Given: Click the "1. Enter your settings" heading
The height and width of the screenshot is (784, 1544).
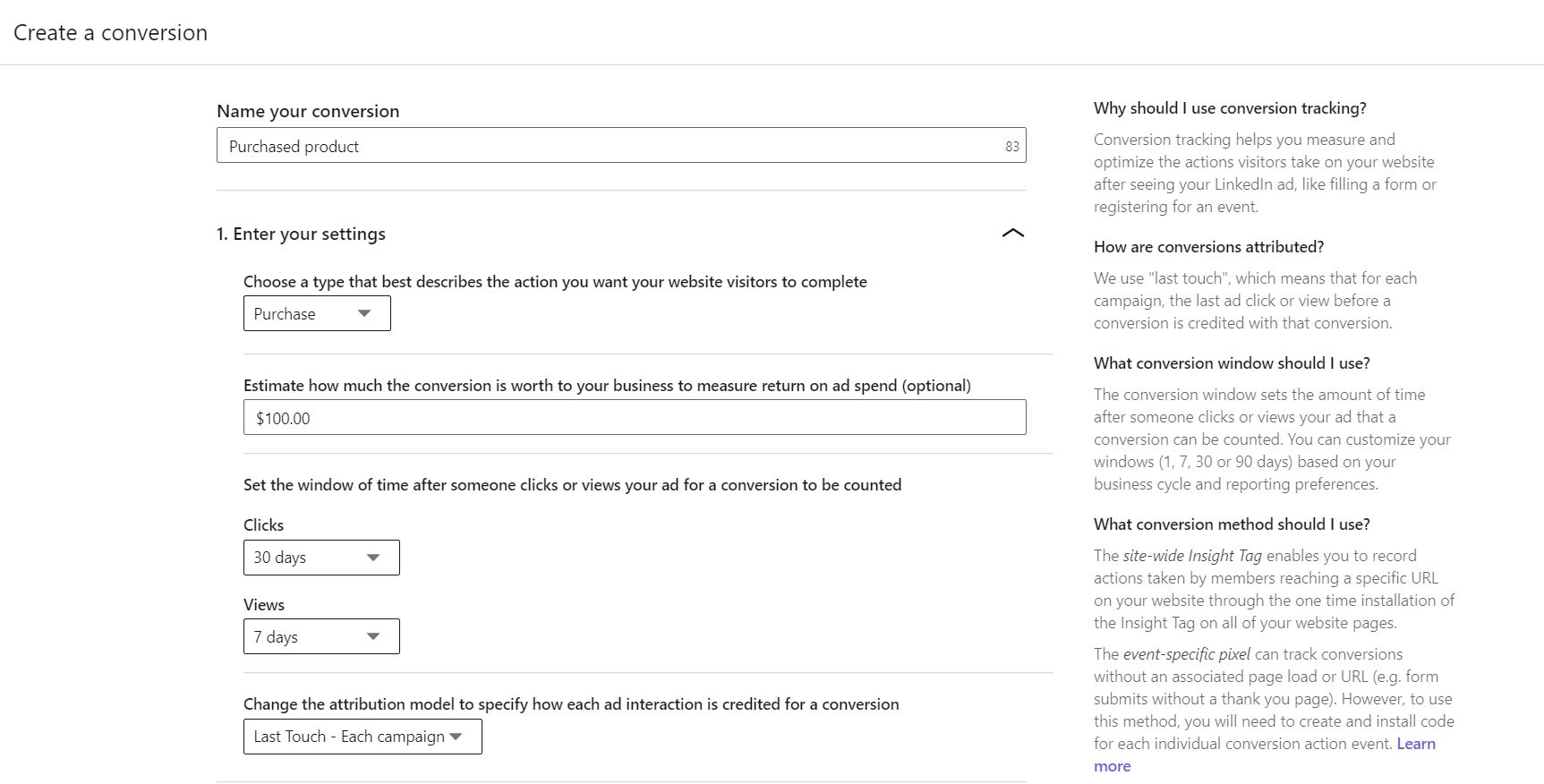Looking at the screenshot, I should (301, 234).
